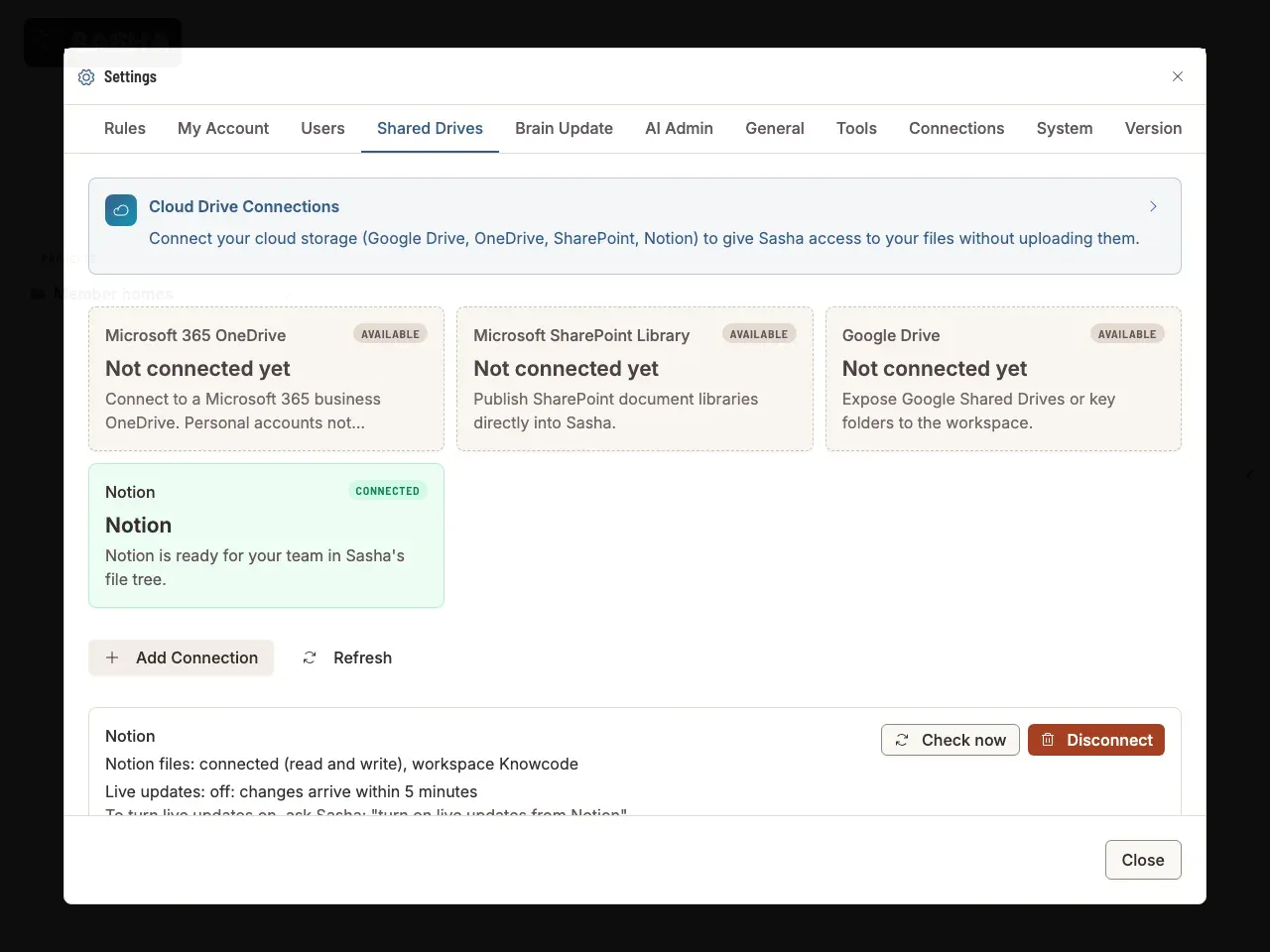Select the Google Drive connection card
The image size is (1270, 952).
point(1003,379)
